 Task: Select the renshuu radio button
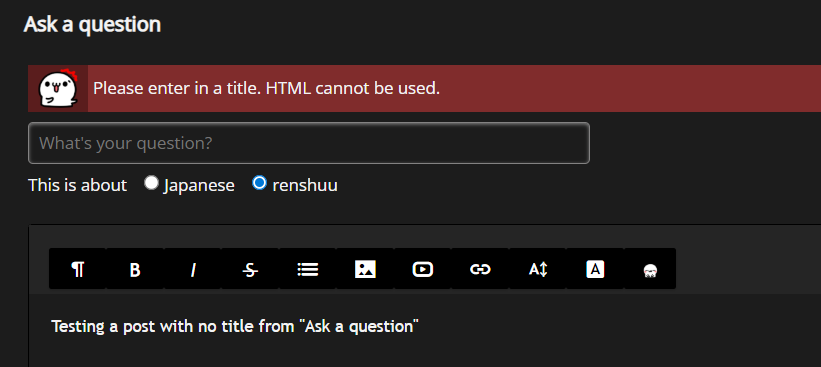259,183
